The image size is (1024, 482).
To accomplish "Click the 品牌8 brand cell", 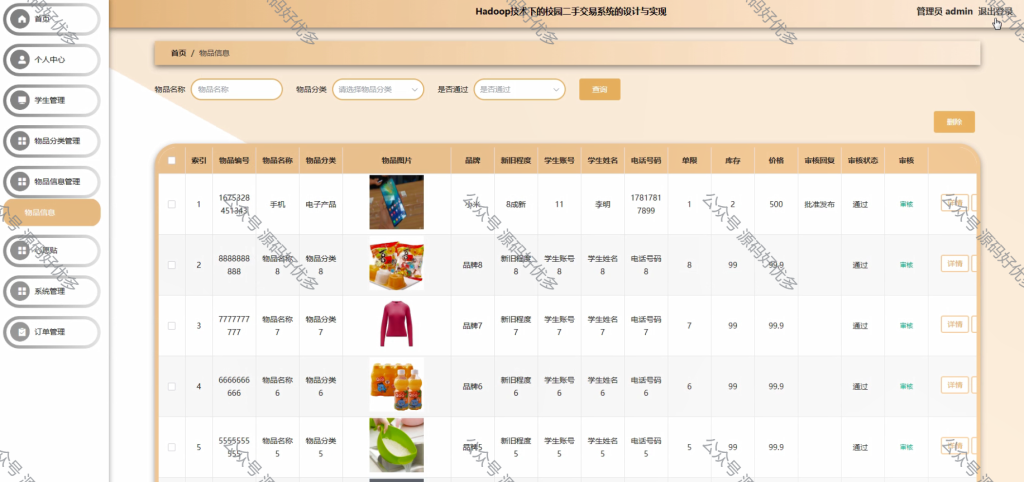I will pos(472,265).
